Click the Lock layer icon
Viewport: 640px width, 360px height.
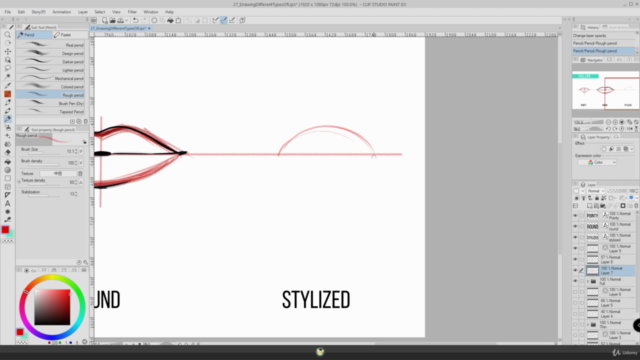coord(597,198)
